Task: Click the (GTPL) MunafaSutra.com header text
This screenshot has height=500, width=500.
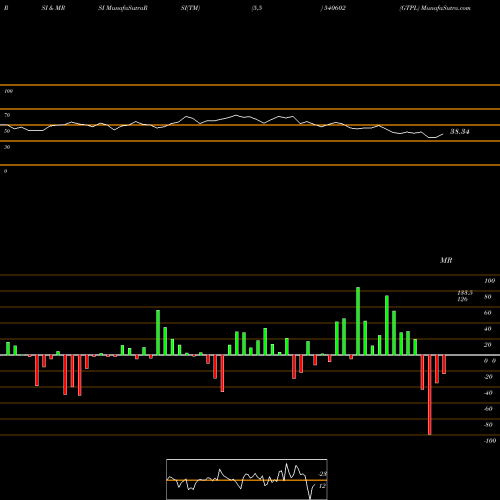Action: click(x=435, y=8)
